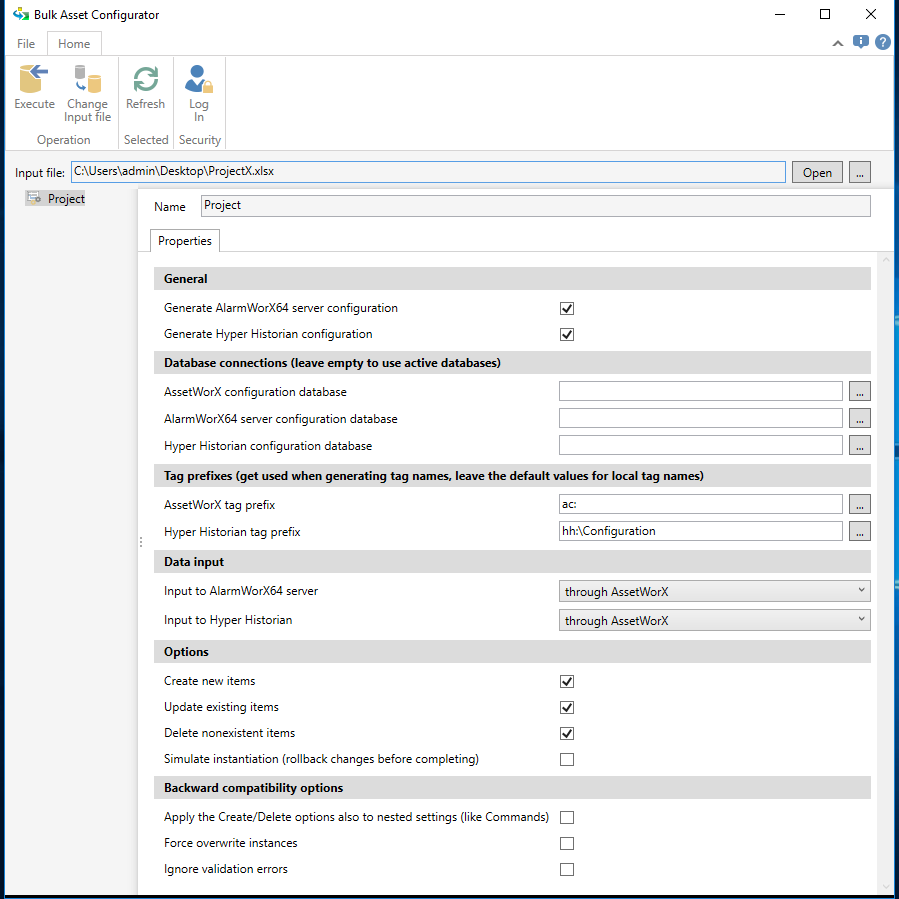Open the help question mark icon
This screenshot has width=899, height=899.
pyautogui.click(x=883, y=42)
